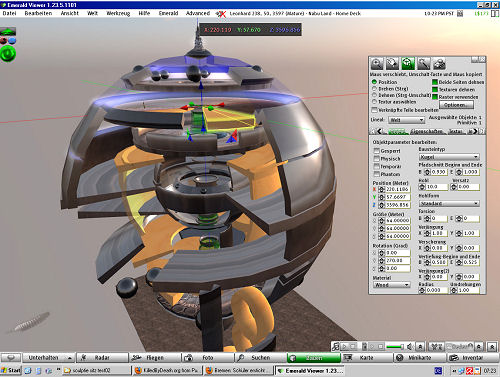The image size is (500, 377).
Task: Play the music stream
Action: tap(345, 346)
